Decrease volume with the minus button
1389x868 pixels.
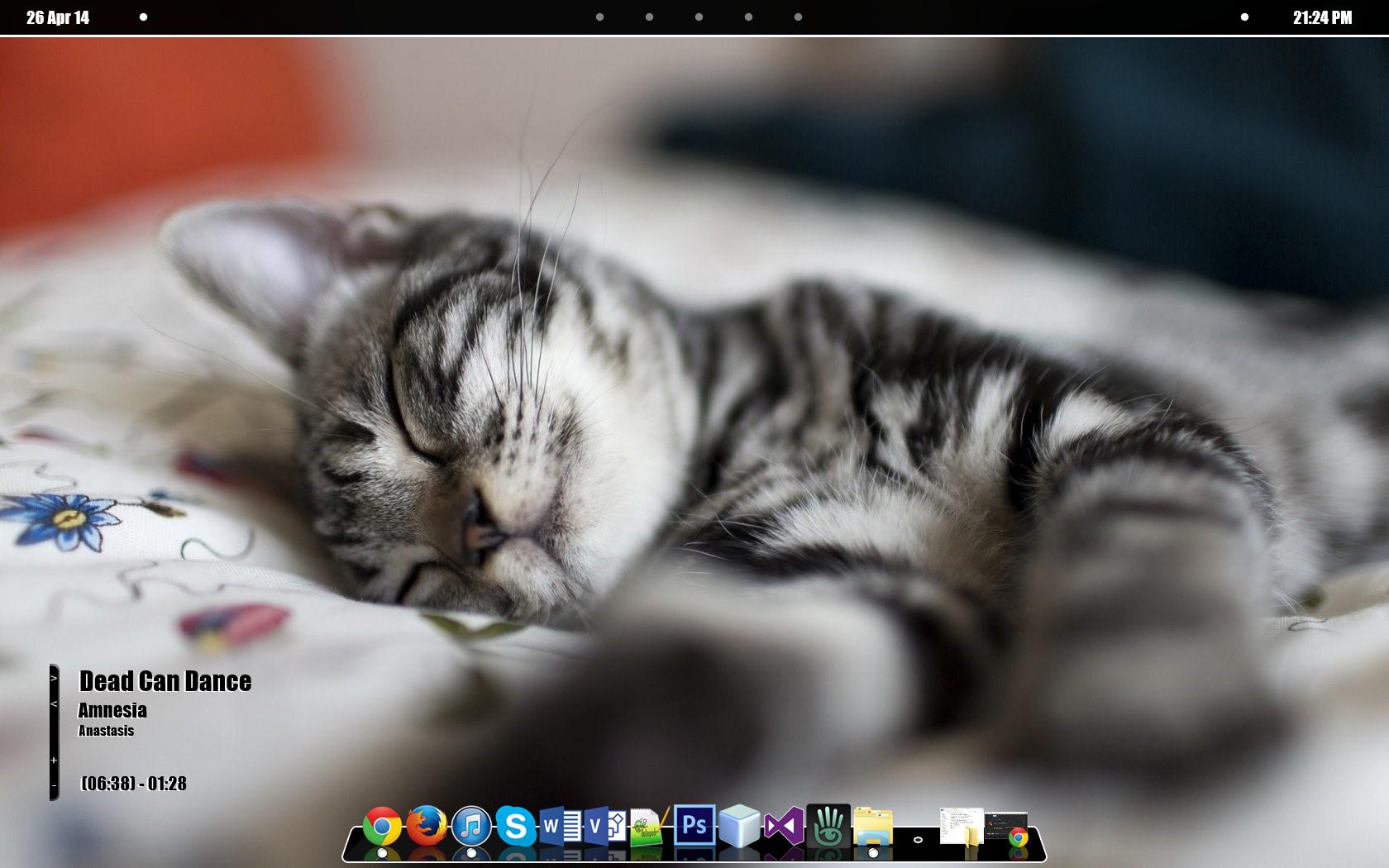(54, 785)
